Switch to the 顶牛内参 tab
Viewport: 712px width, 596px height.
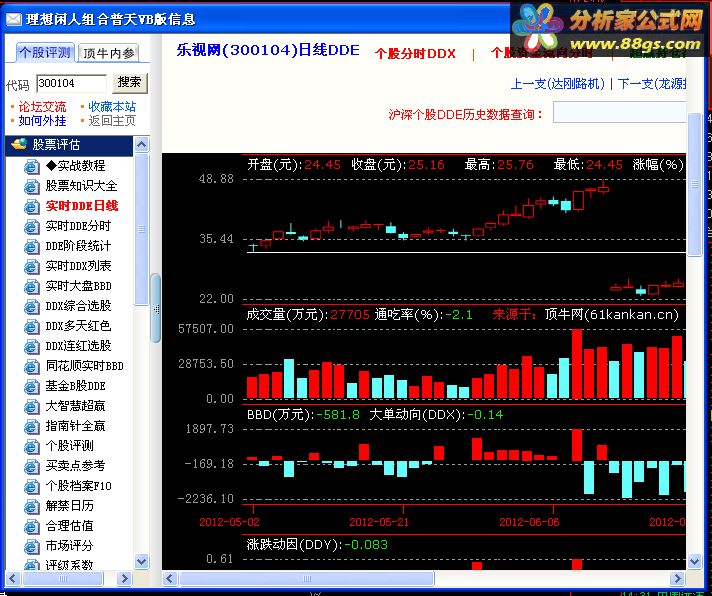coord(109,53)
